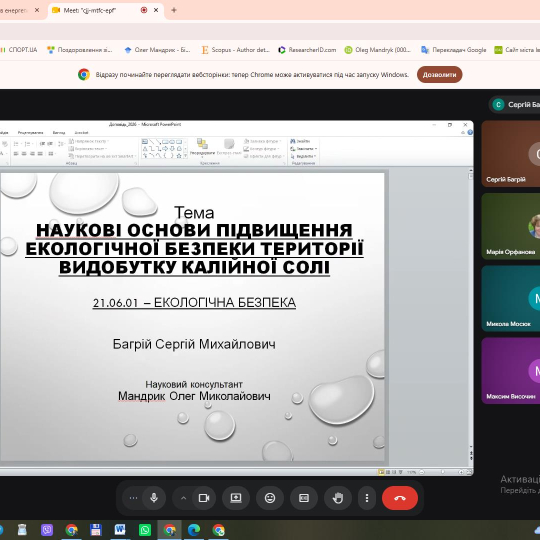Open the Acrobat ribbon tab in PowerPoint
Image resolution: width=540 pixels, height=540 pixels.
pyautogui.click(x=82, y=133)
